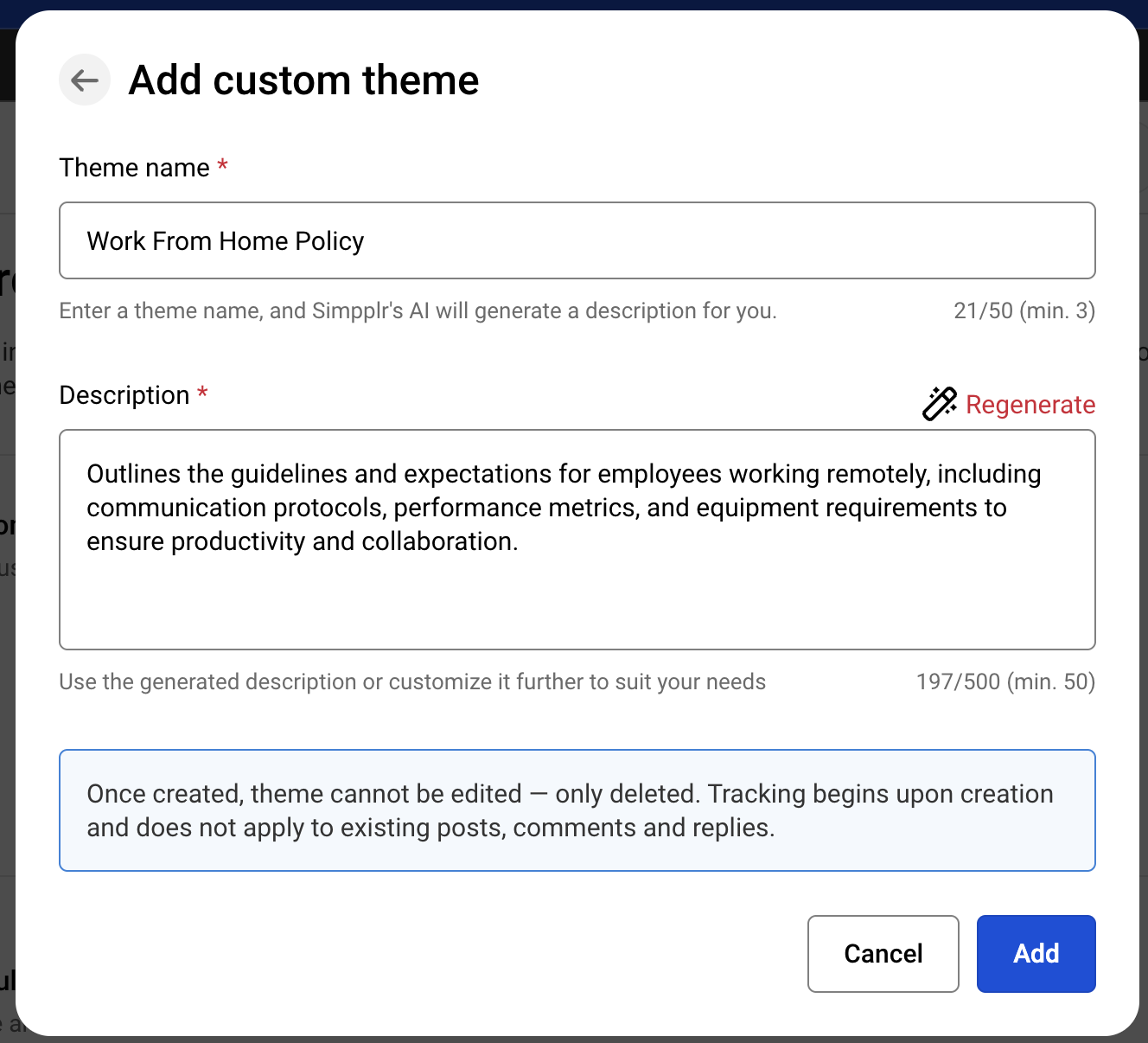Click inside the Description text area
The image size is (1148, 1043).
577,597
